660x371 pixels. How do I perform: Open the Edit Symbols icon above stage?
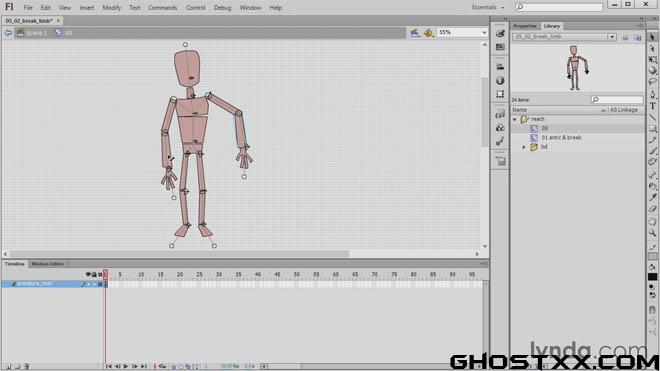pyautogui.click(x=428, y=33)
